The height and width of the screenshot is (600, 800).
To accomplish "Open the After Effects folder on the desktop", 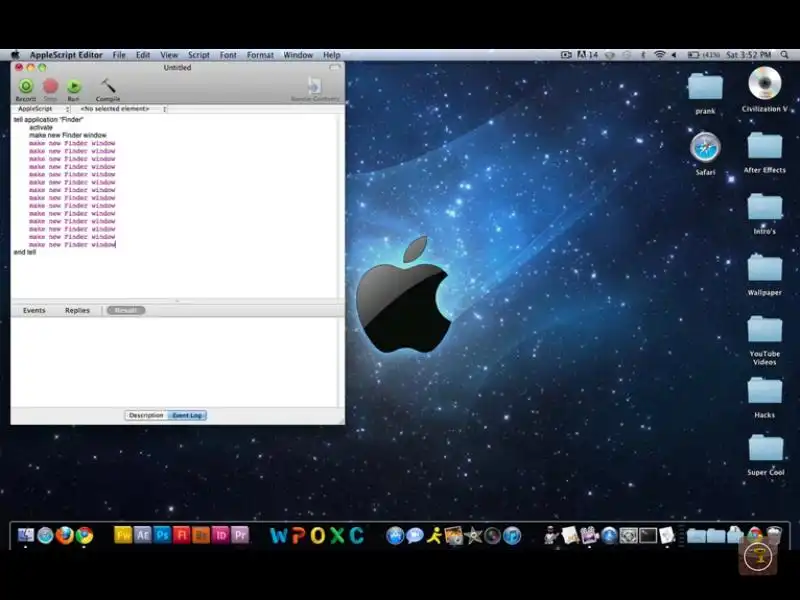I will [x=765, y=145].
